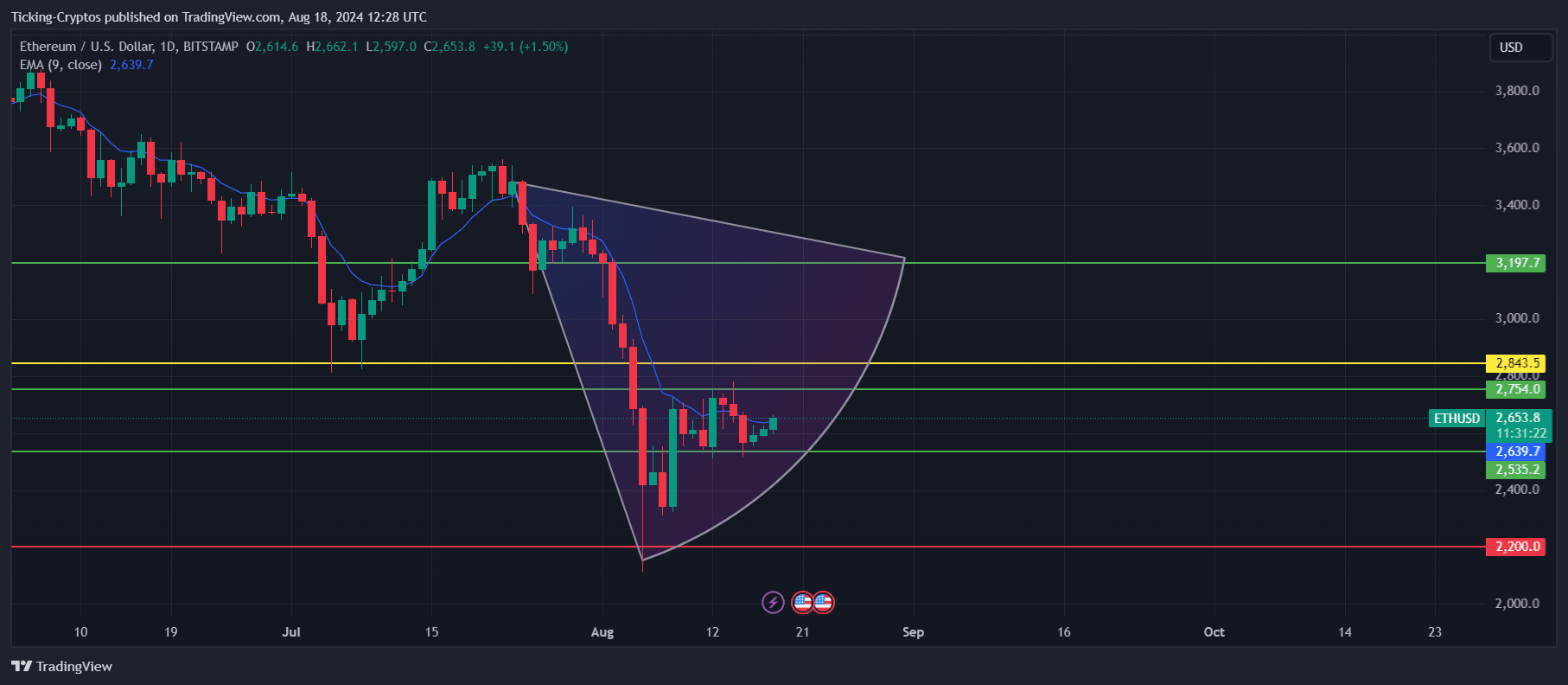Click the purple lightning event icon
Viewport: 1568px width, 685px height.
(x=773, y=602)
